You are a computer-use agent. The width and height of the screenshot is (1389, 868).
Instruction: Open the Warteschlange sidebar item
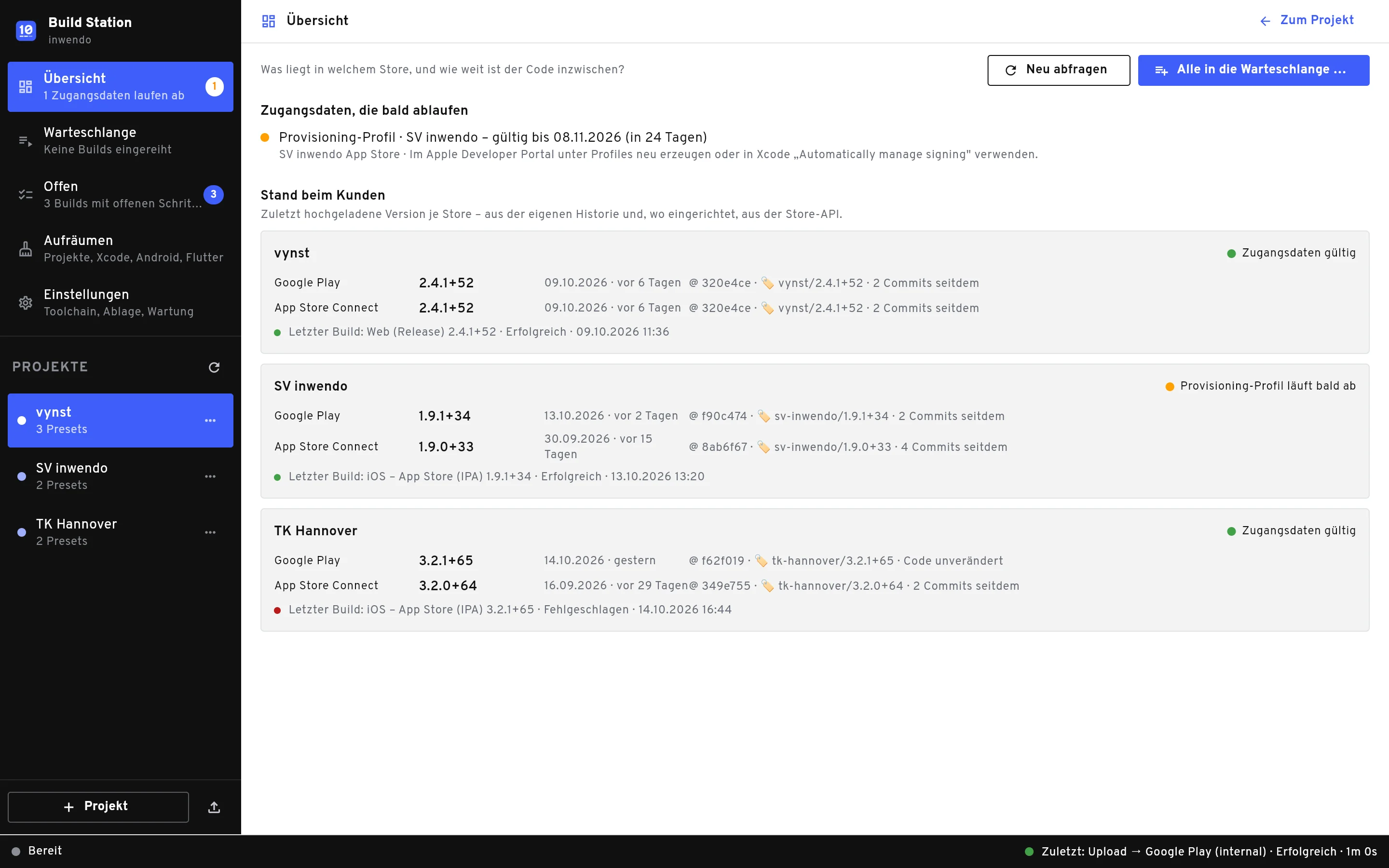point(120,141)
